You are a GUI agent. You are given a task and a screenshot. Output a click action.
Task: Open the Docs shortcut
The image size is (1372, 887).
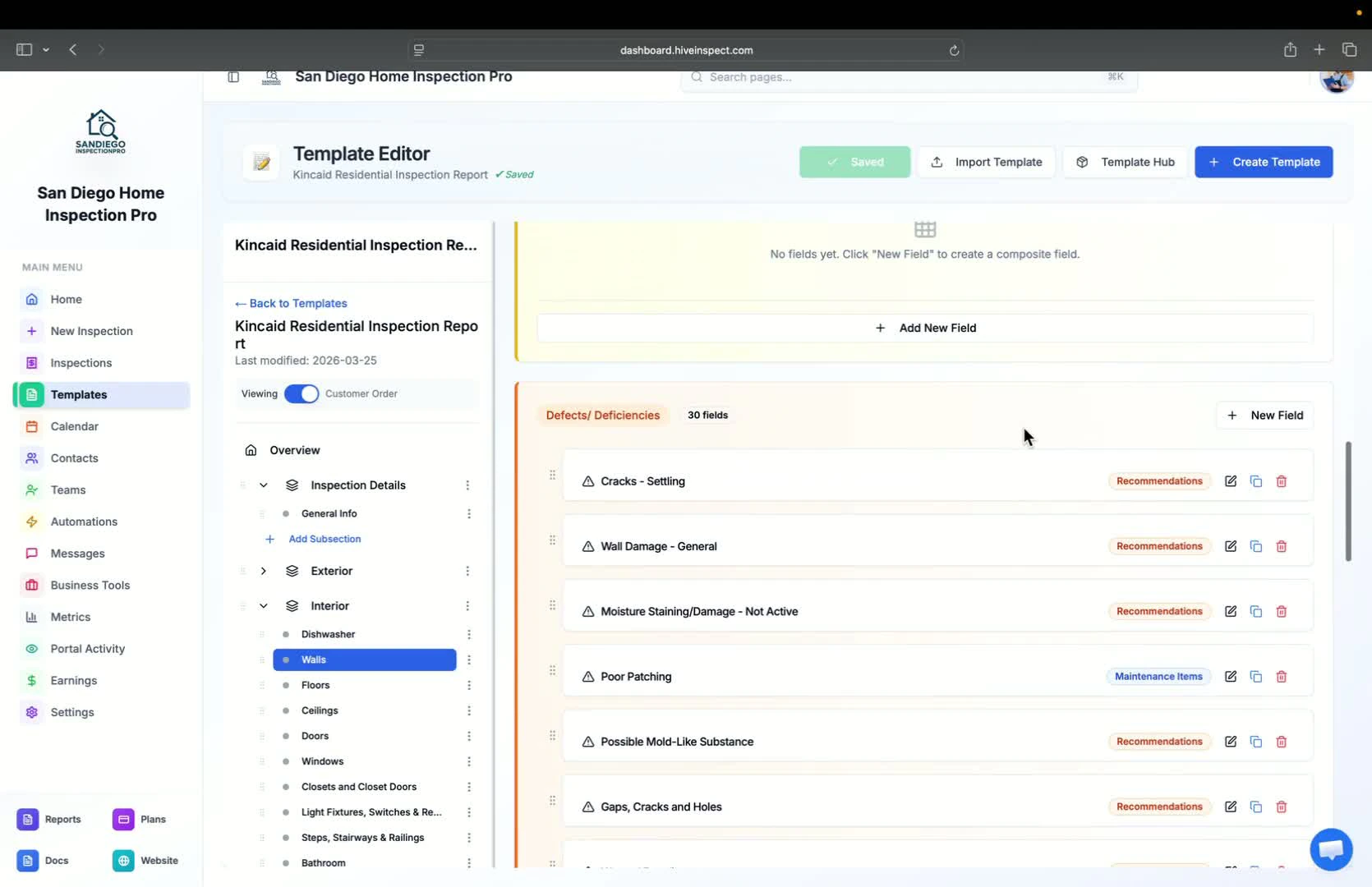pos(44,861)
